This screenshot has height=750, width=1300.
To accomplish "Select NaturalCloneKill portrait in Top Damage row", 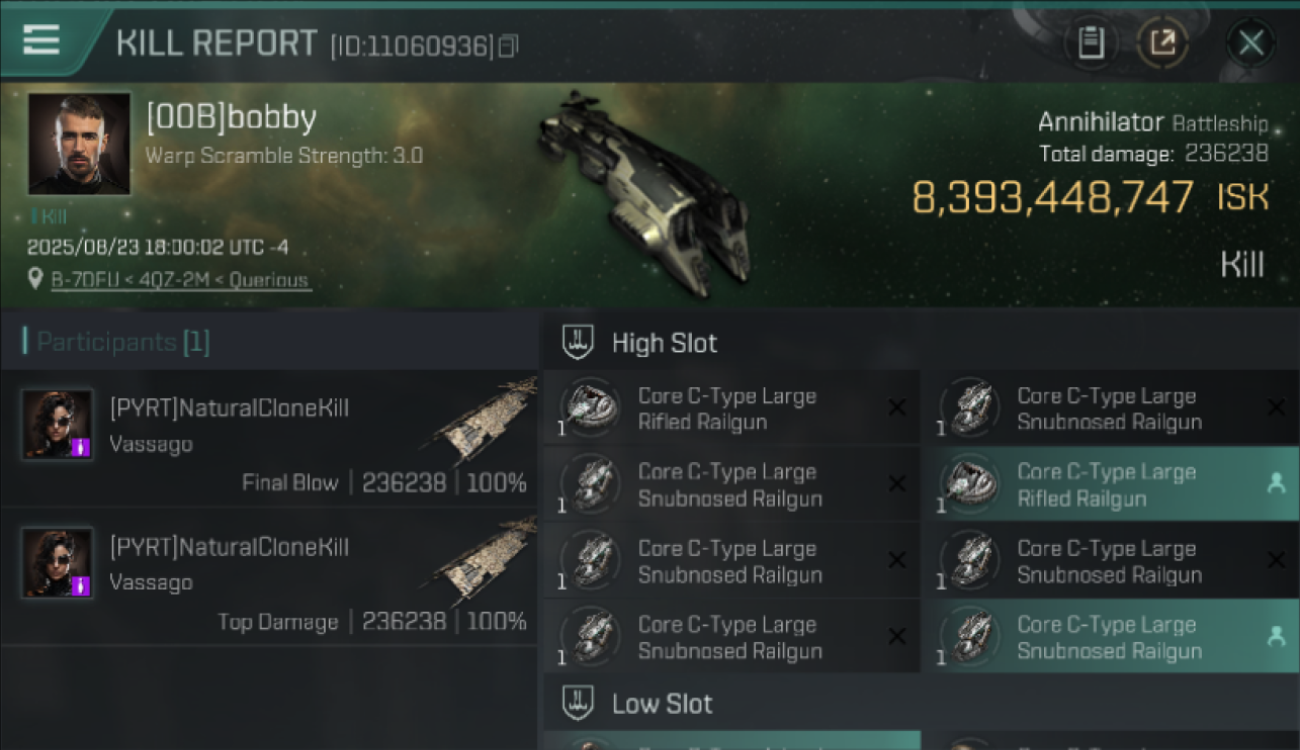I will pyautogui.click(x=58, y=563).
